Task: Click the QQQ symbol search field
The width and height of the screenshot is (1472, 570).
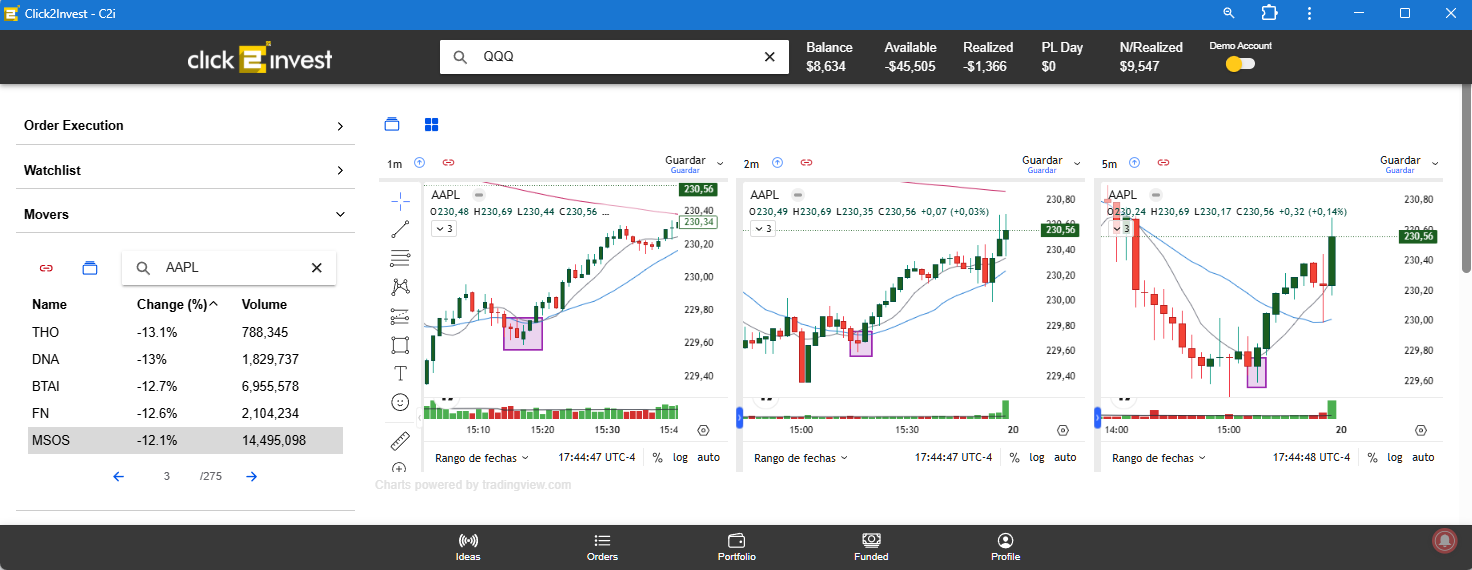Action: [x=614, y=57]
